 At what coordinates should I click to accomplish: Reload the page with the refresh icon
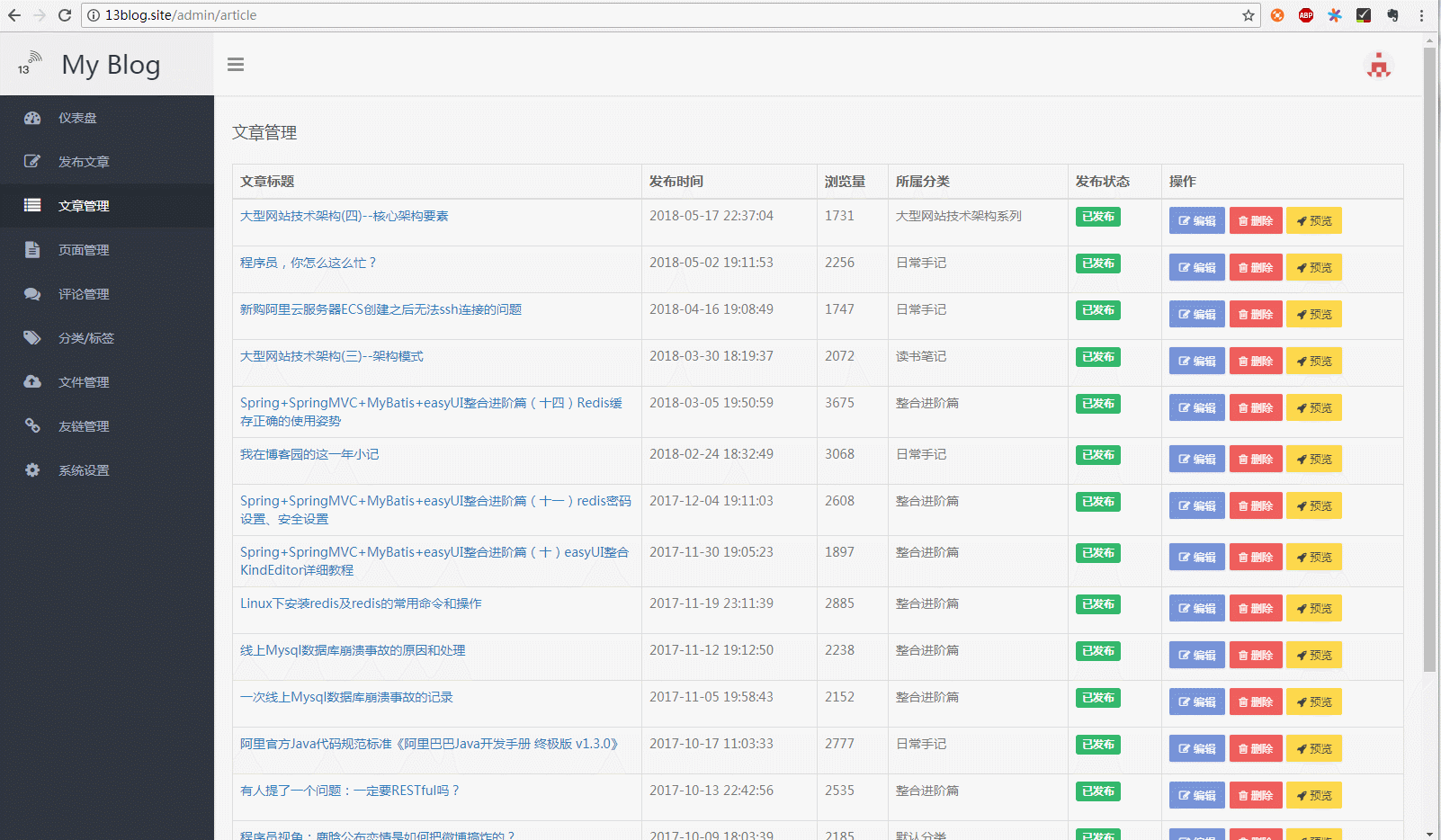(65, 15)
